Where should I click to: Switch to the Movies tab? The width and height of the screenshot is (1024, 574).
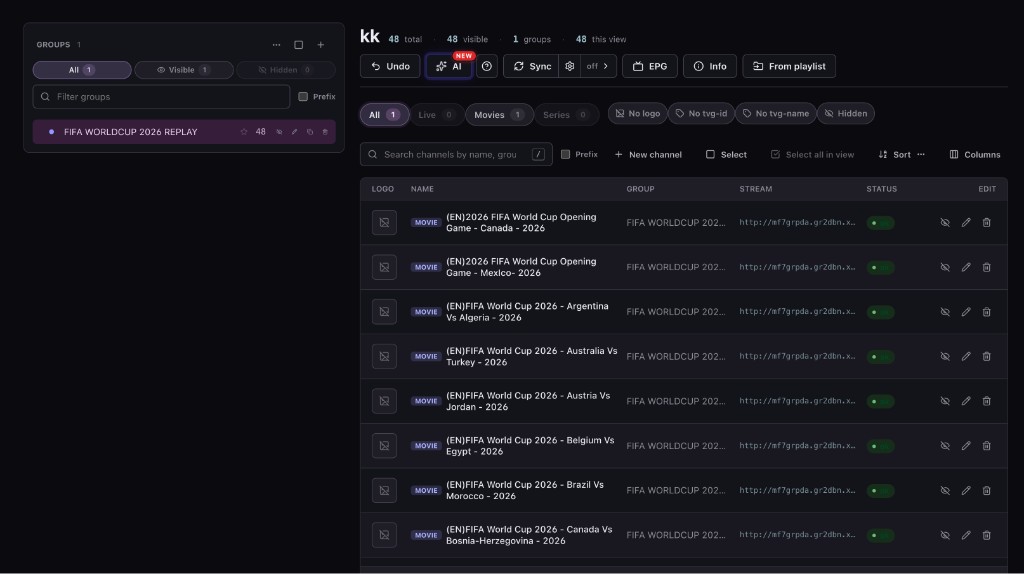tap(499, 114)
